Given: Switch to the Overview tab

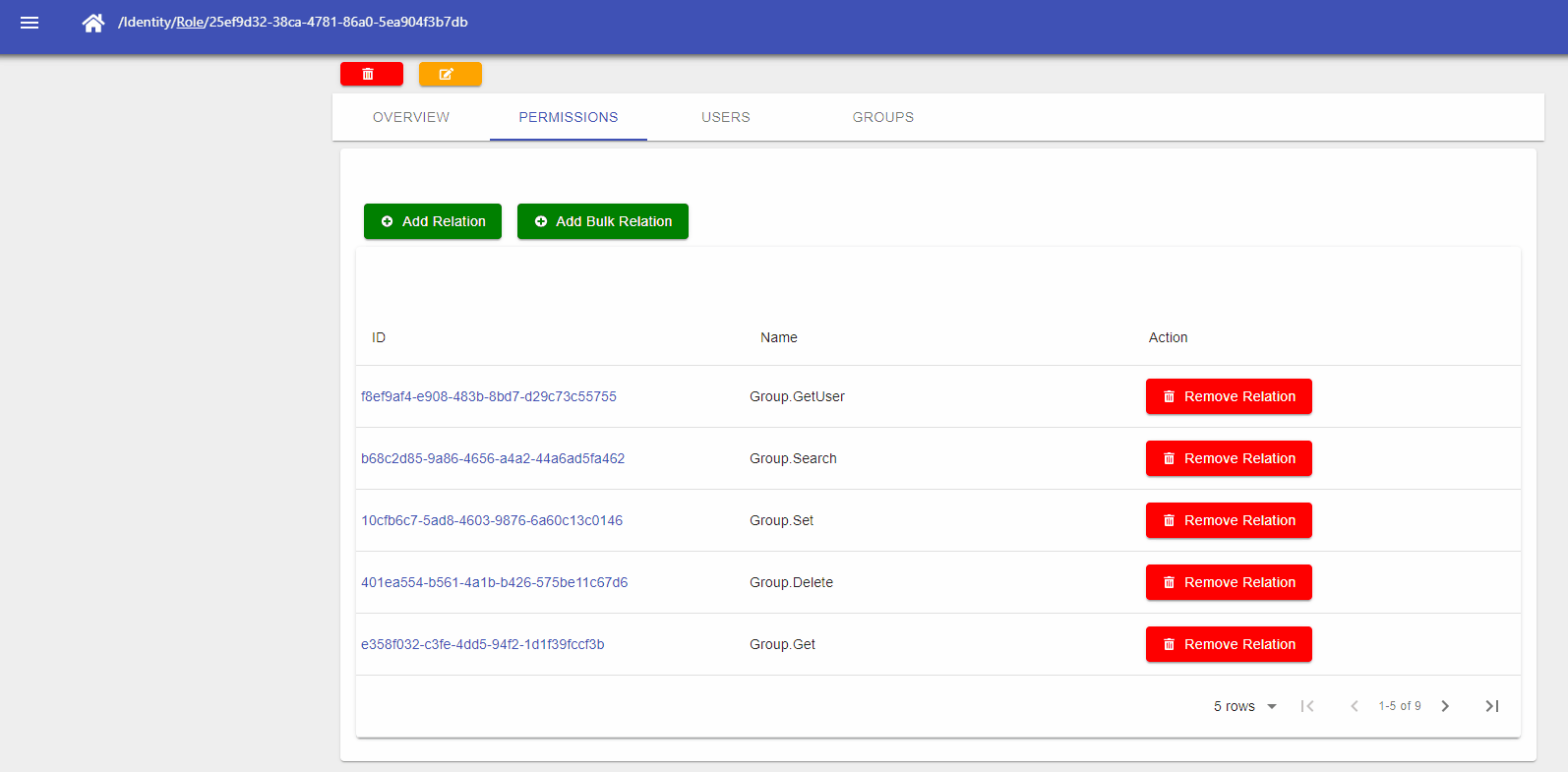Looking at the screenshot, I should click(411, 117).
